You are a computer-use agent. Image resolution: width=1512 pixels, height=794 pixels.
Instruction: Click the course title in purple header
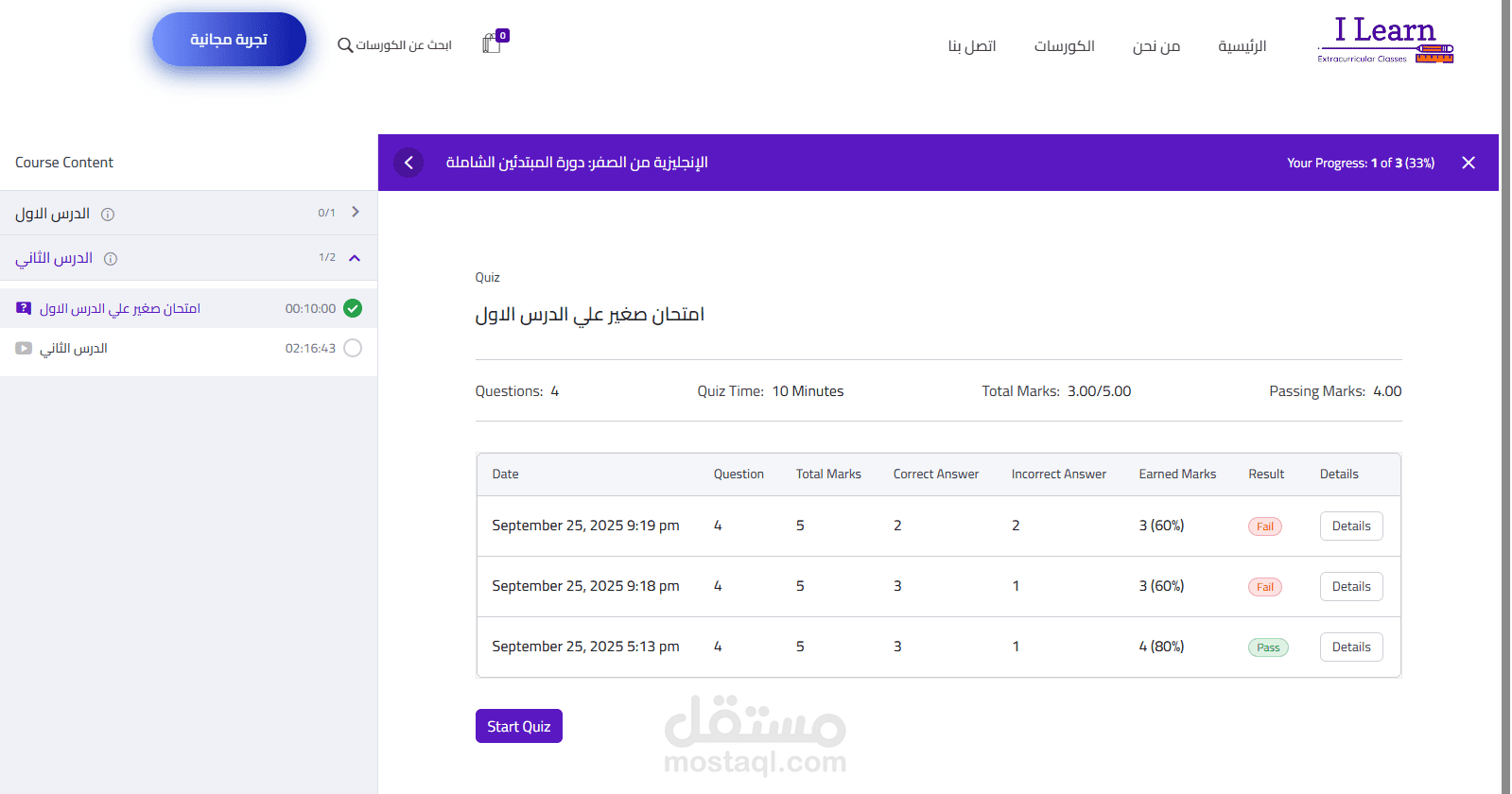(x=577, y=163)
